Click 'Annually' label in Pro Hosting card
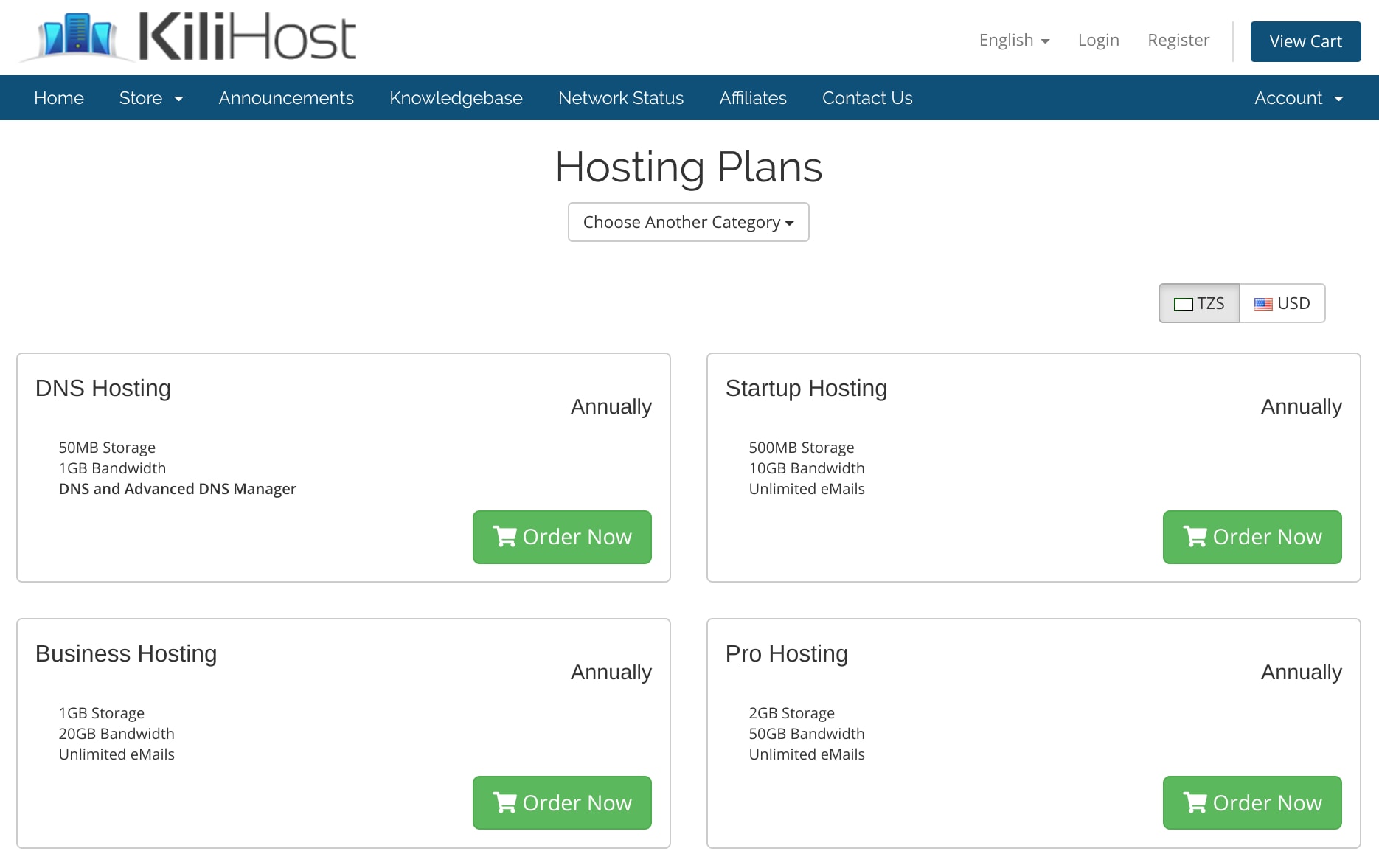The height and width of the screenshot is (868, 1379). [1302, 673]
